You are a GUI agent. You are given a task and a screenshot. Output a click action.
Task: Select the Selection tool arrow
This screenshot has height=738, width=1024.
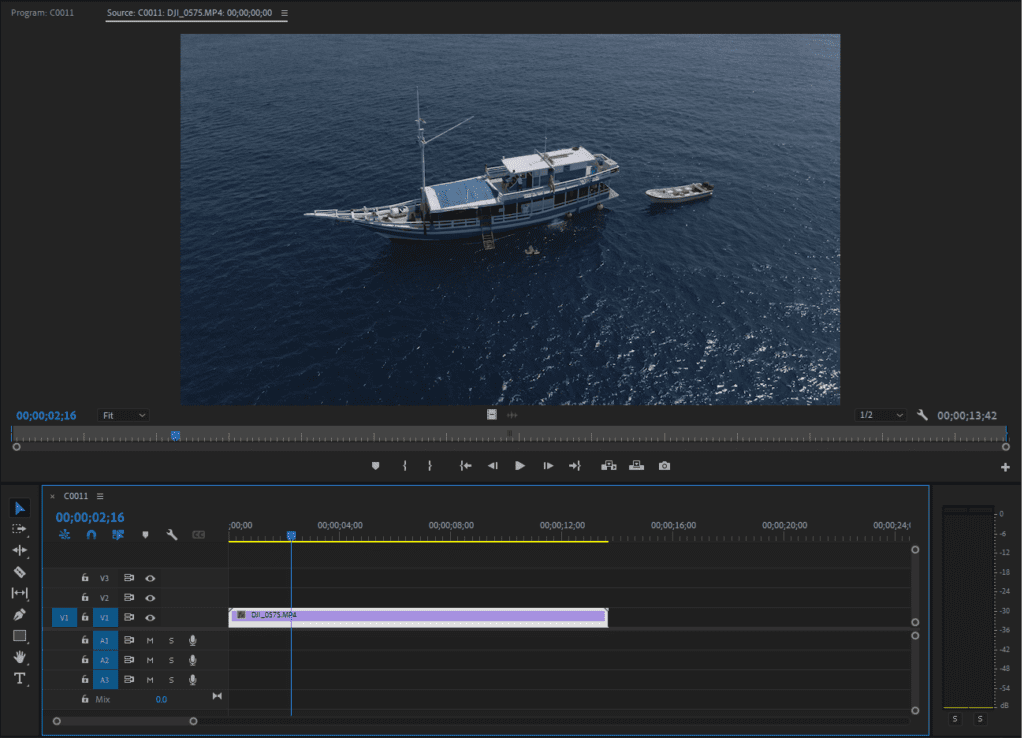point(20,508)
